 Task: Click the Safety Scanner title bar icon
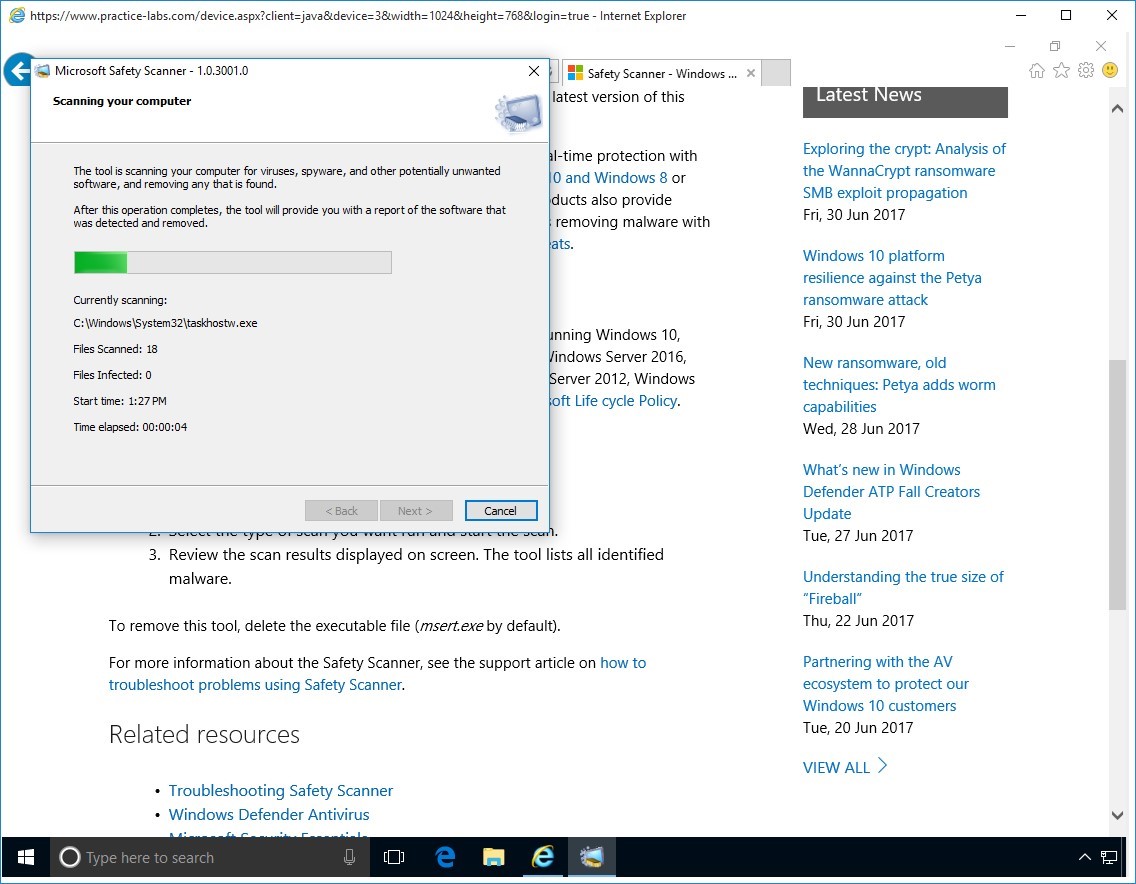tap(43, 70)
